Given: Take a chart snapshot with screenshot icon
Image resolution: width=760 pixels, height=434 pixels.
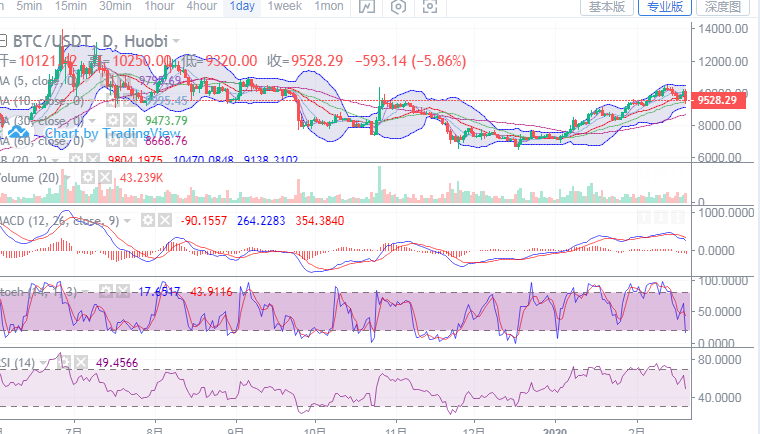Looking at the screenshot, I should point(430,7).
